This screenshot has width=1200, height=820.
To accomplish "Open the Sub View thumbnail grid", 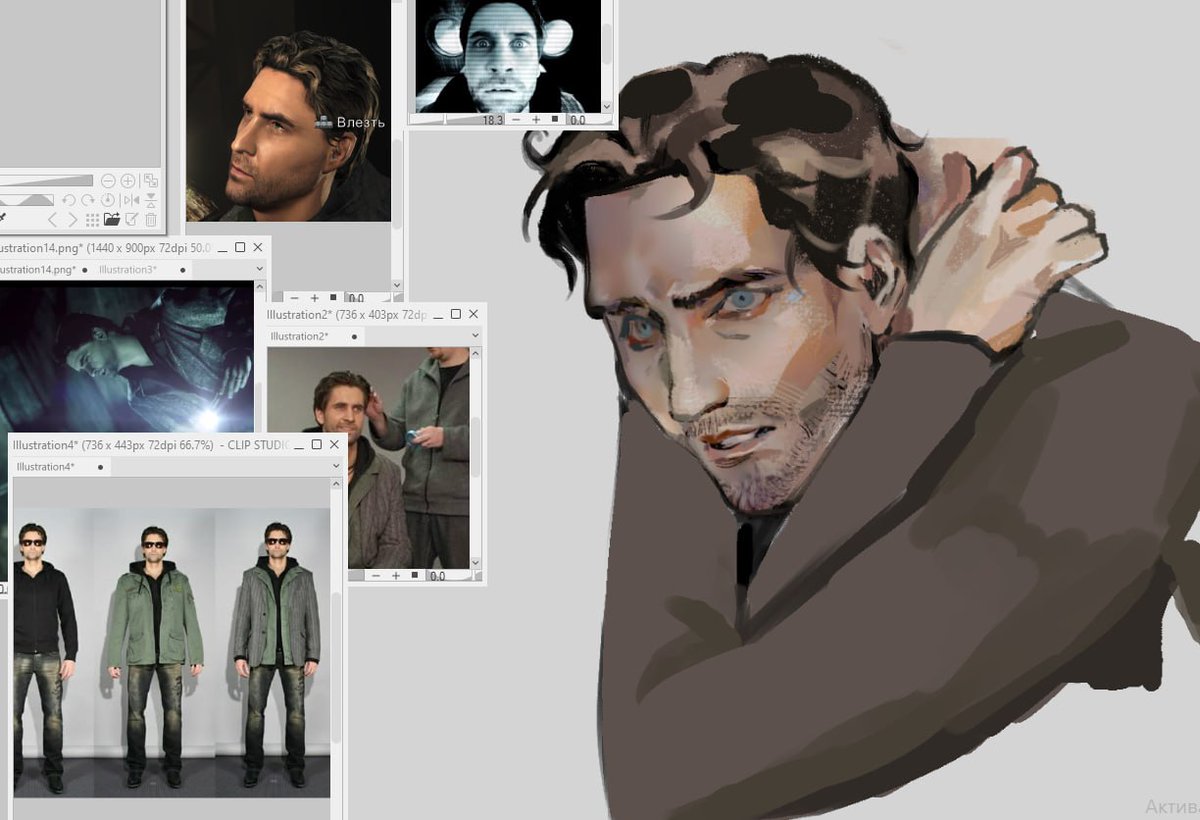I will tap(92, 219).
